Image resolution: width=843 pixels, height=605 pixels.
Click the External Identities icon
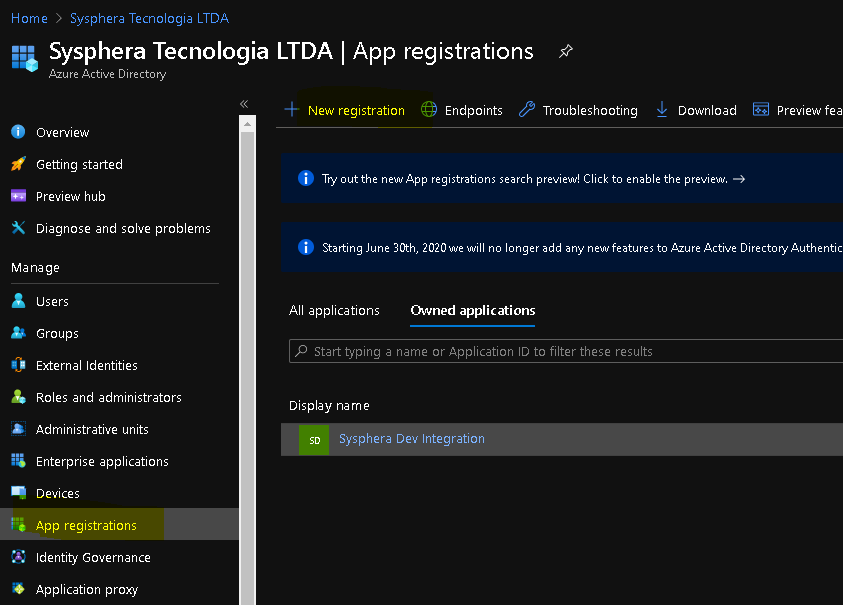pyautogui.click(x=18, y=365)
